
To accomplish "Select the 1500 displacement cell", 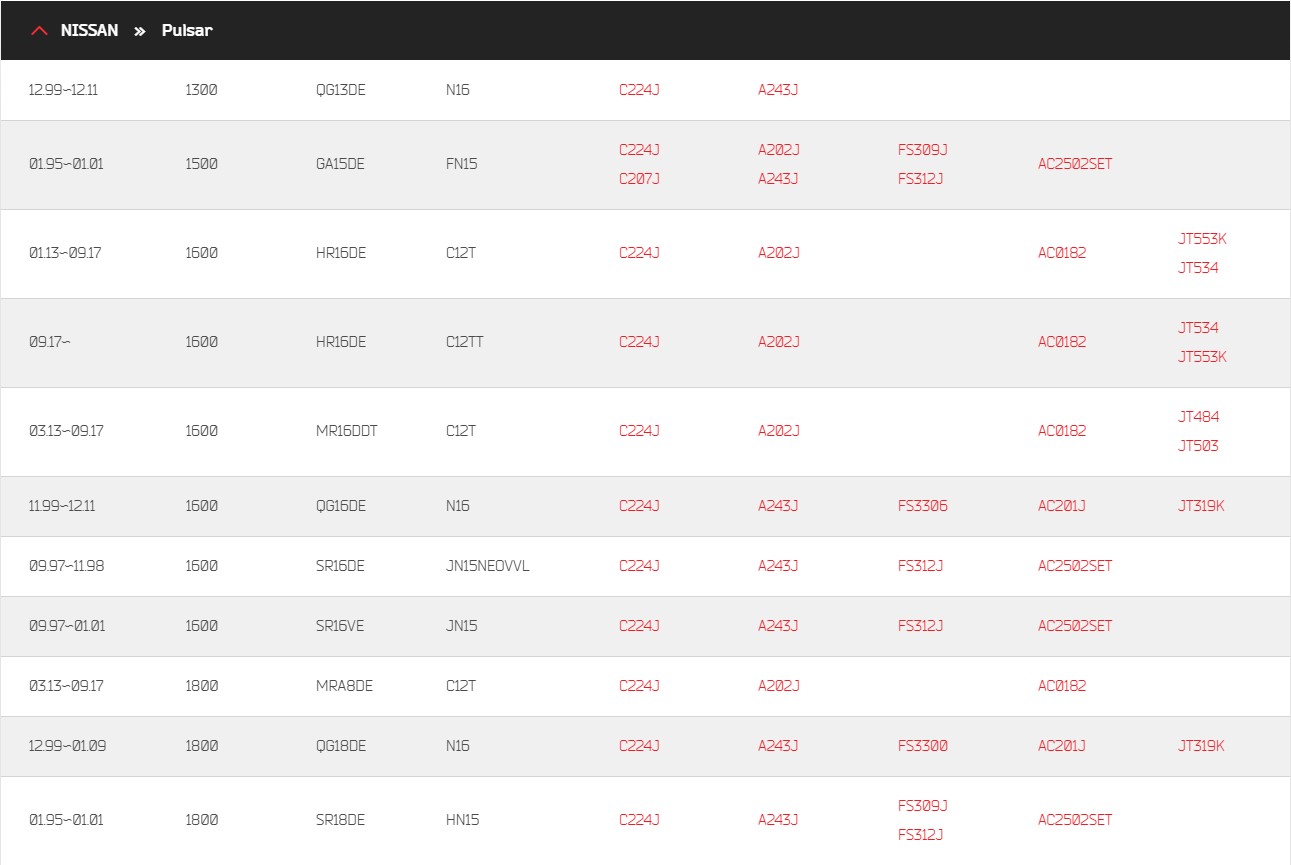I will click(x=201, y=164).
